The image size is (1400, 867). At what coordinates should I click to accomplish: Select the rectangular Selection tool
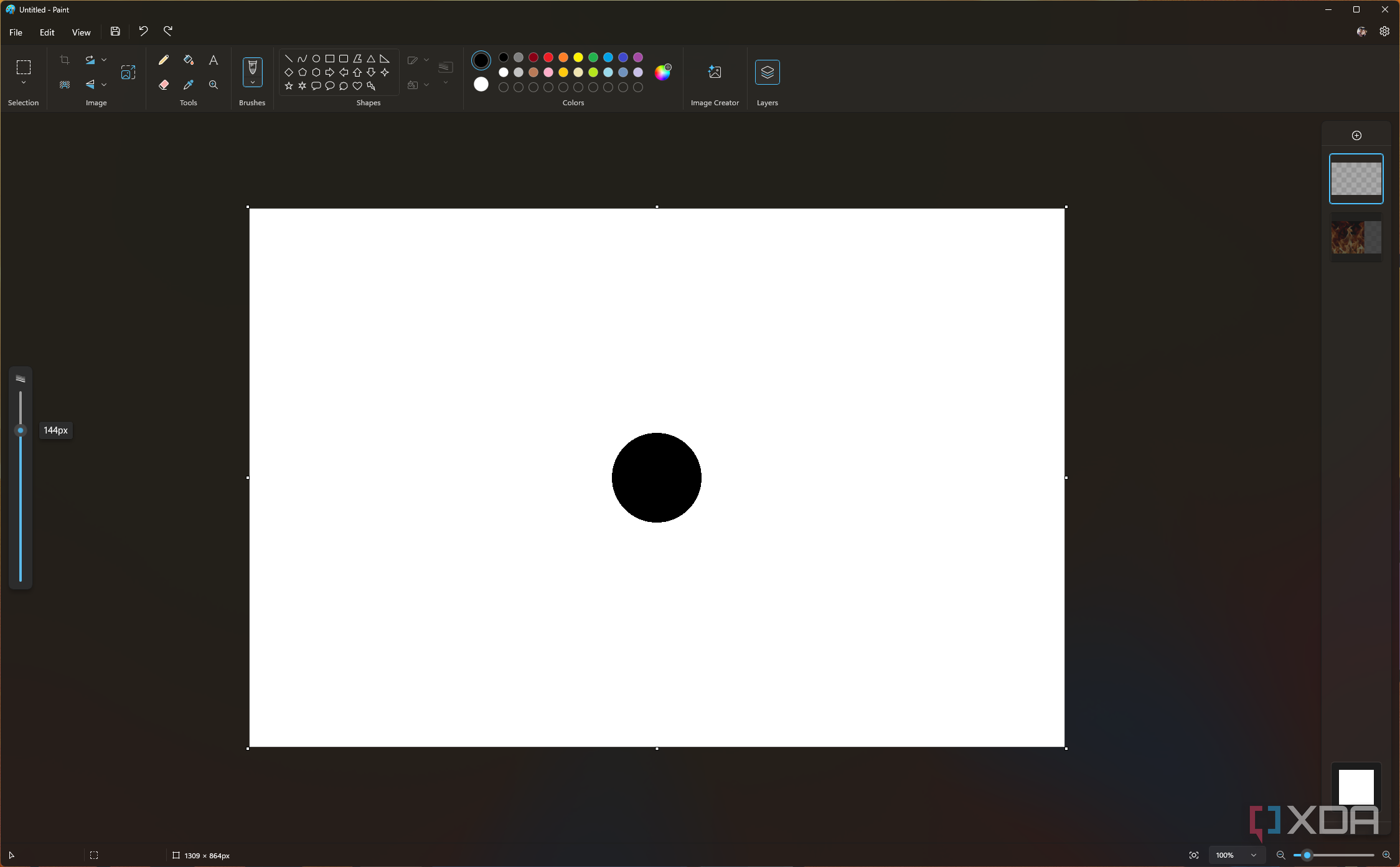(24, 67)
